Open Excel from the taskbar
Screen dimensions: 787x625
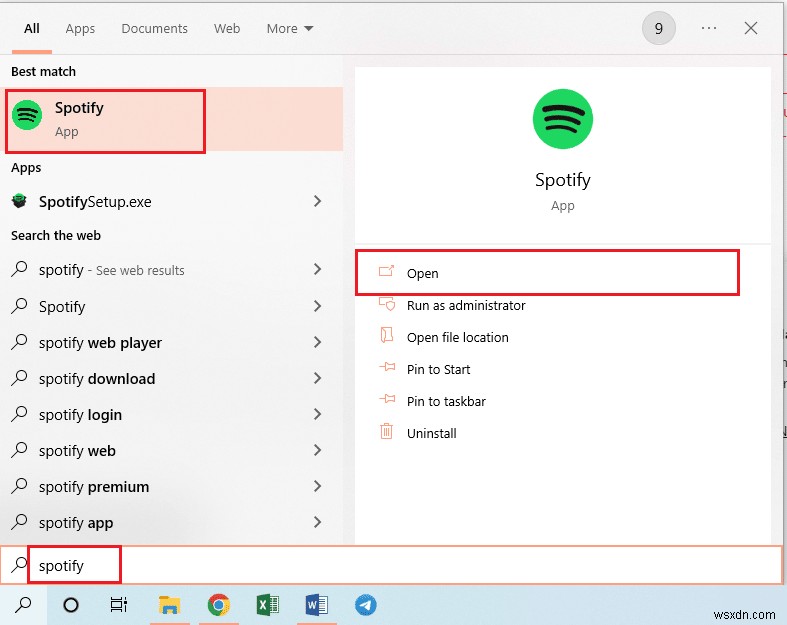click(x=268, y=605)
